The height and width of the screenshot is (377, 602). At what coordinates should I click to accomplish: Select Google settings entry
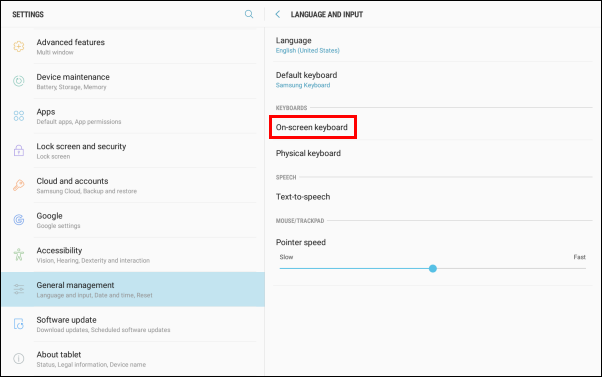click(x=133, y=220)
